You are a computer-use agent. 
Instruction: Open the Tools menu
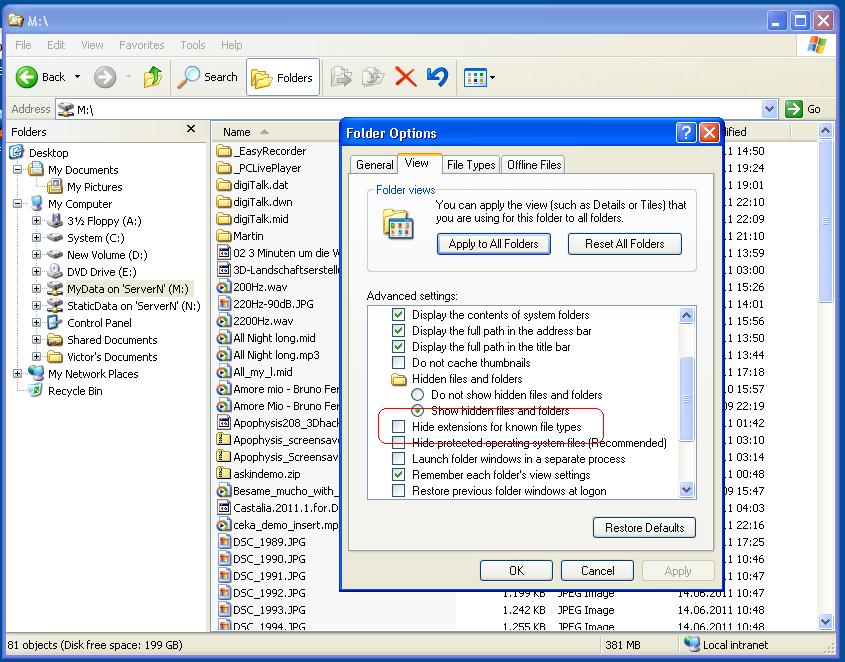point(192,45)
